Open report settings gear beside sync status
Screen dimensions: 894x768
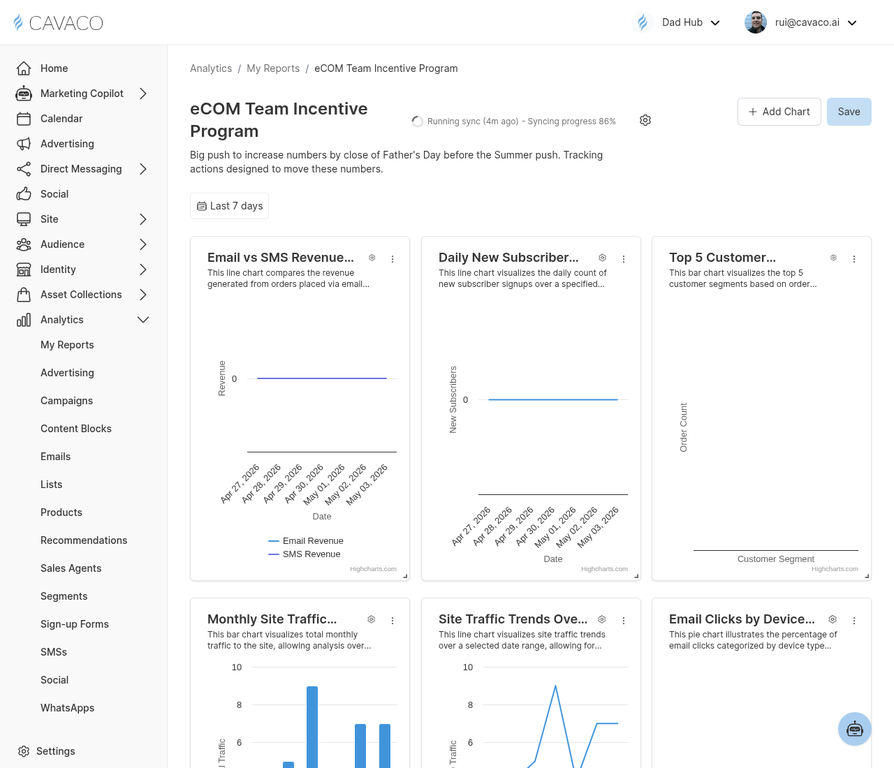[645, 120]
